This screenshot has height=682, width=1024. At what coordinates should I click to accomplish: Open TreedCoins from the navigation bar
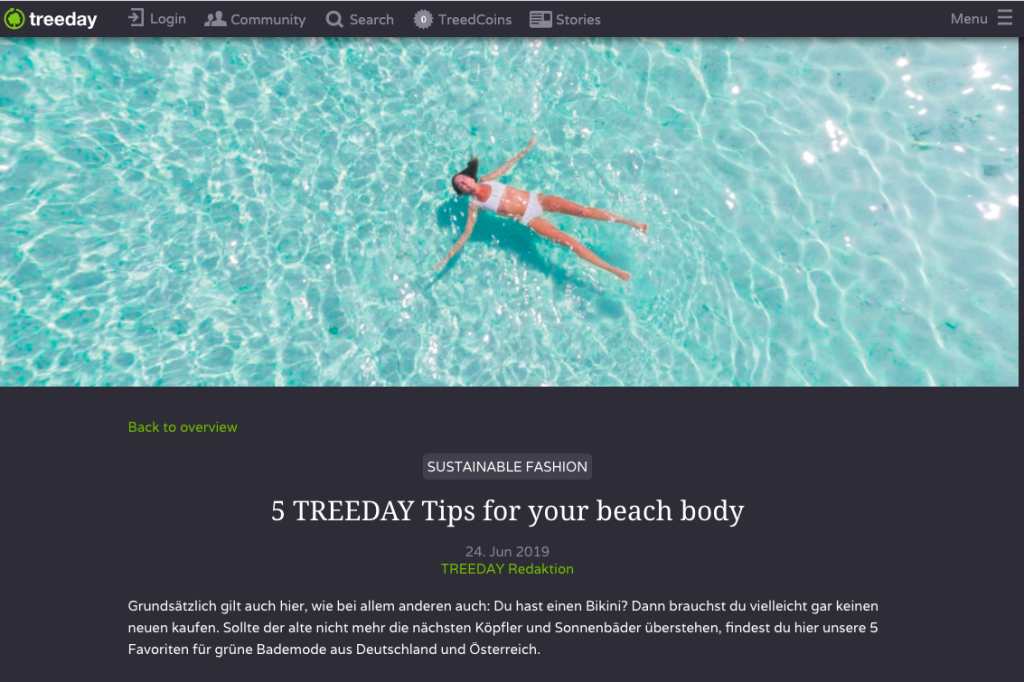475,20
